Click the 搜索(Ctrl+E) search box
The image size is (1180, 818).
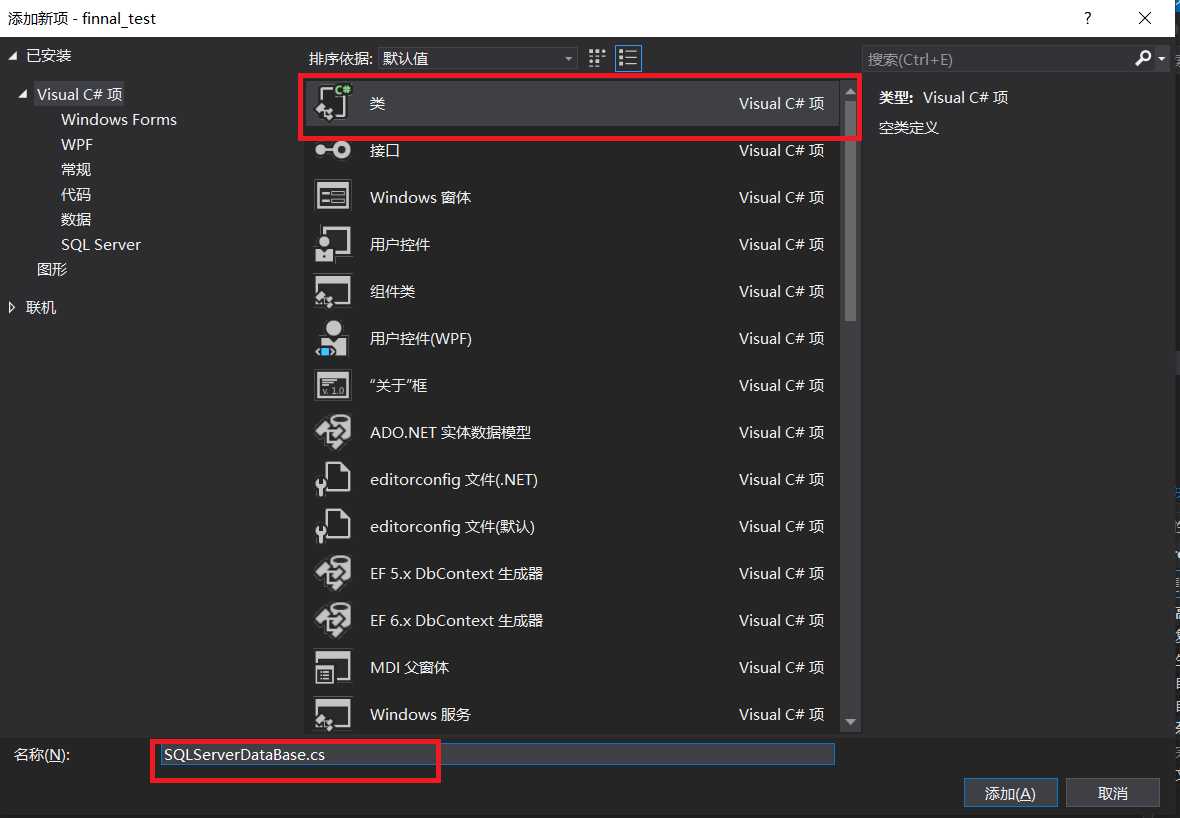[x=997, y=59]
